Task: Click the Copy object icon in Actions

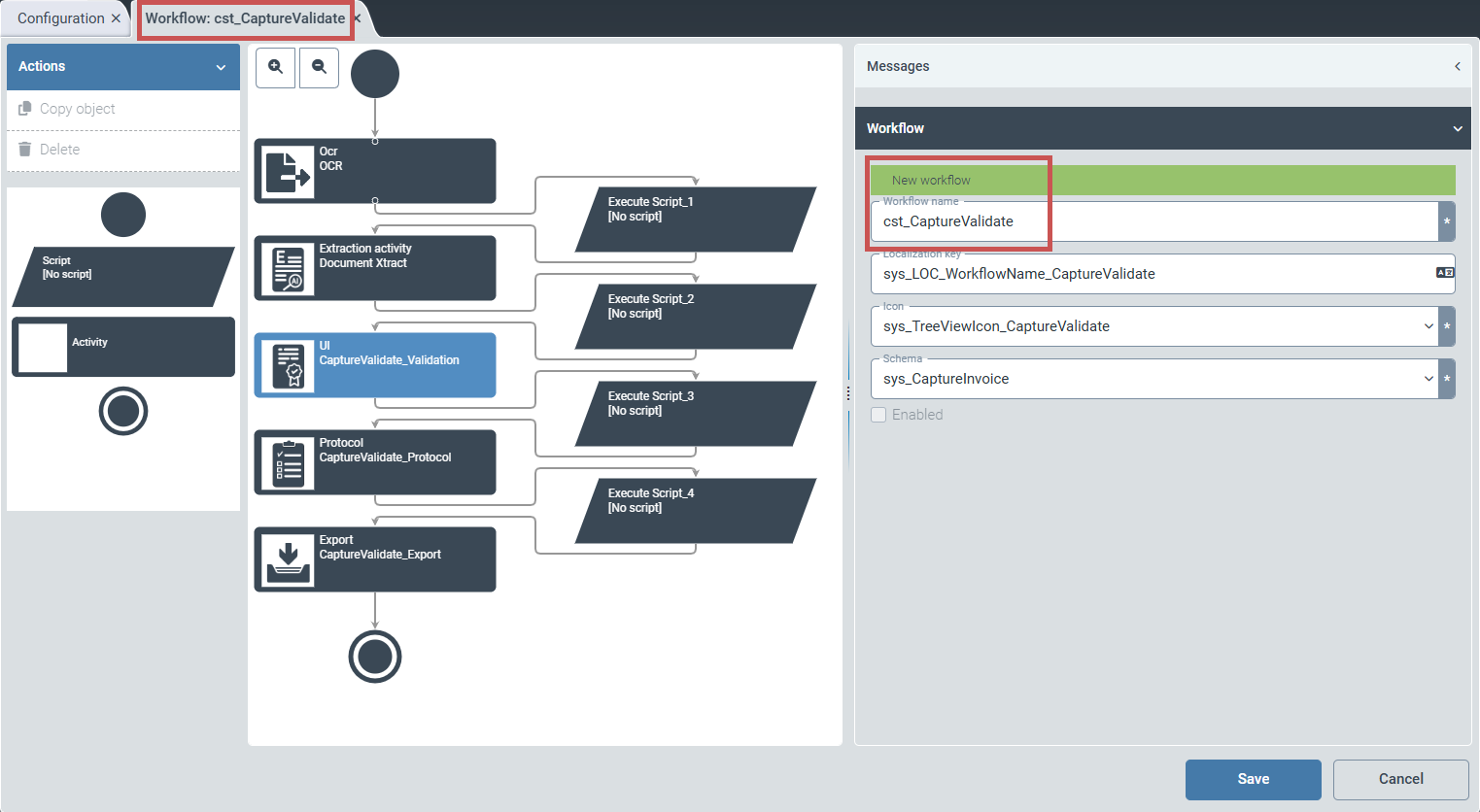Action: pyautogui.click(x=23, y=108)
